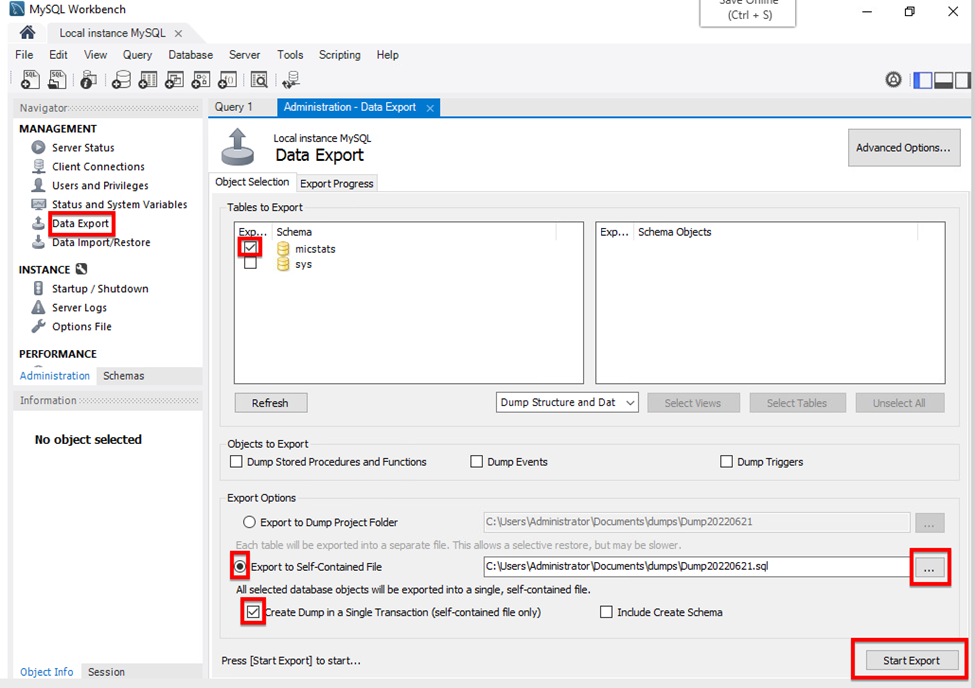The width and height of the screenshot is (975, 688).
Task: Uncheck the micstats schema export checkbox
Action: [250, 248]
